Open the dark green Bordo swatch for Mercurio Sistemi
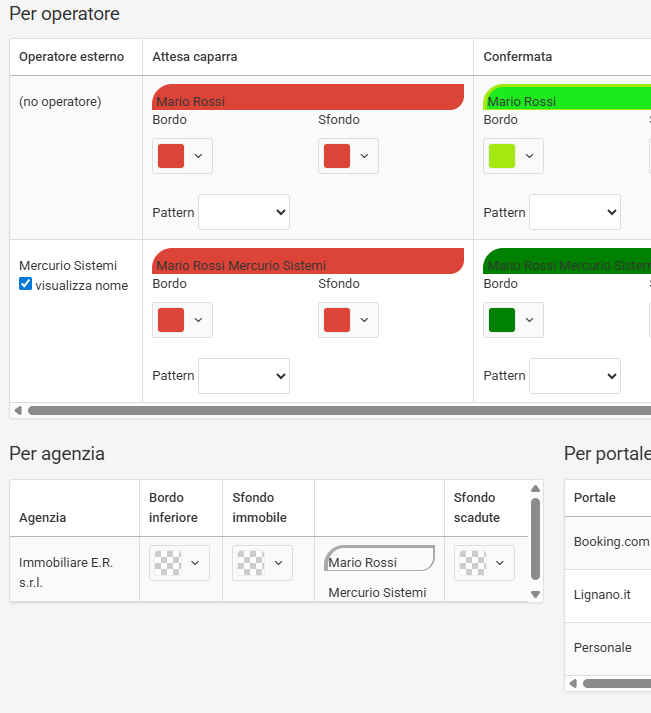651x713 pixels. pos(513,320)
